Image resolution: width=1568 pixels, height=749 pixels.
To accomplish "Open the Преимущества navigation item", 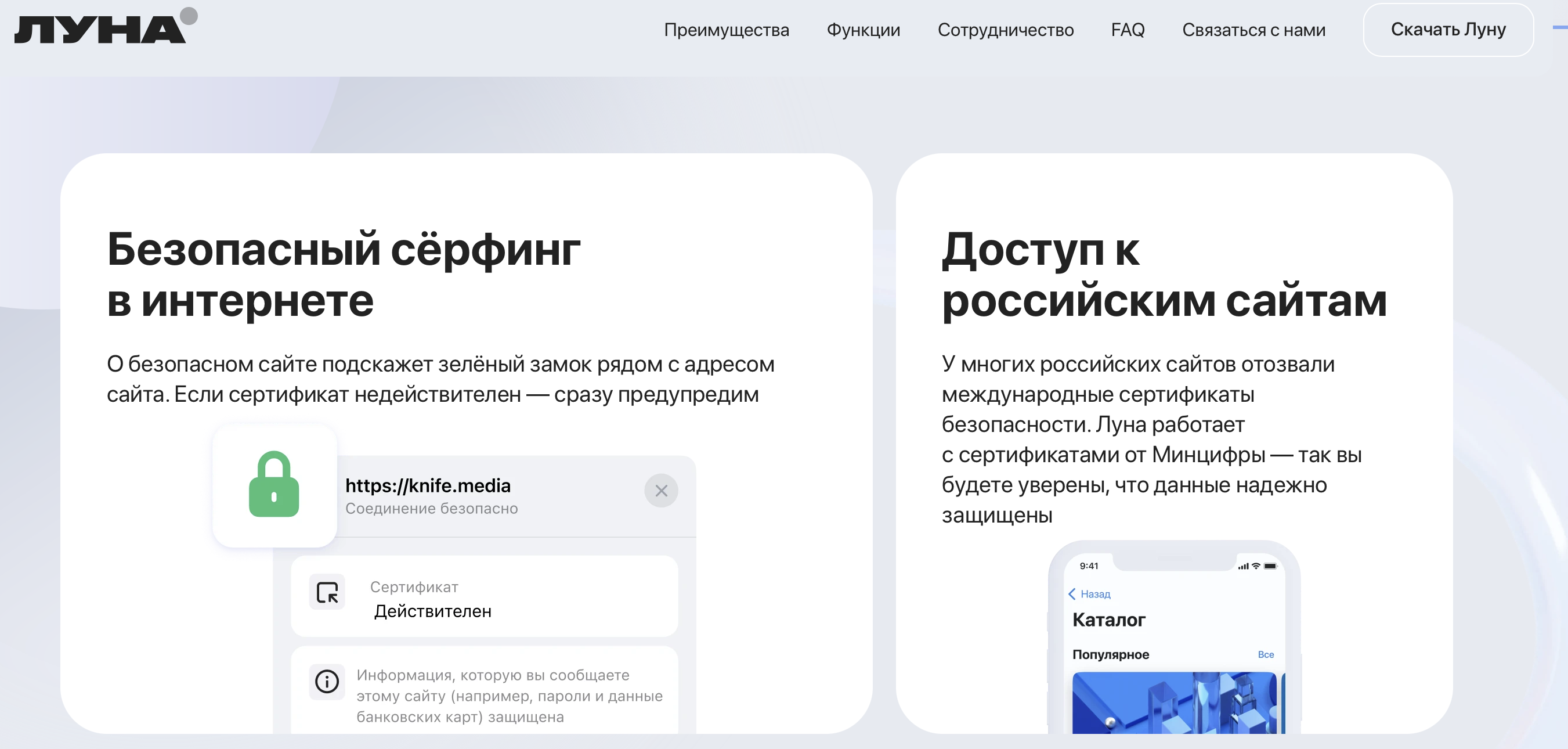I will [x=726, y=30].
